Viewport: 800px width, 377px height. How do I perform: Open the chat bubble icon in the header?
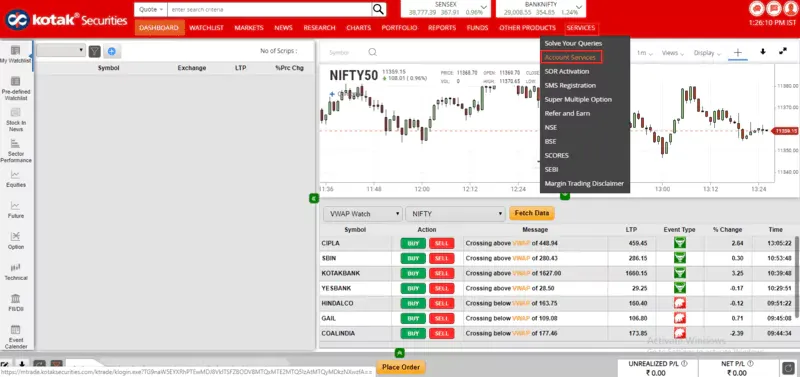(757, 9)
